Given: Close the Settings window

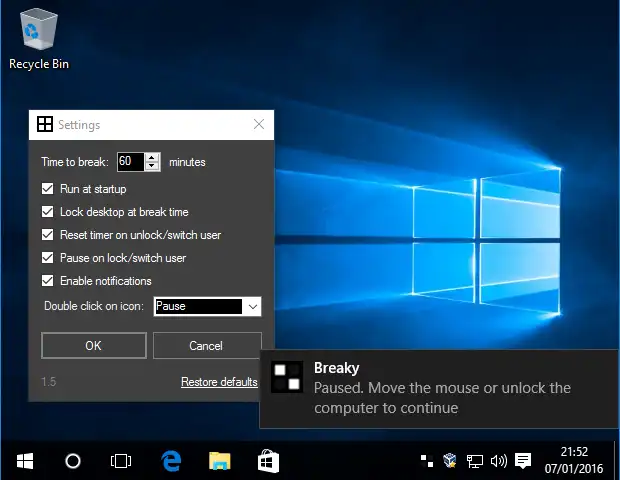Looking at the screenshot, I should click(259, 124).
